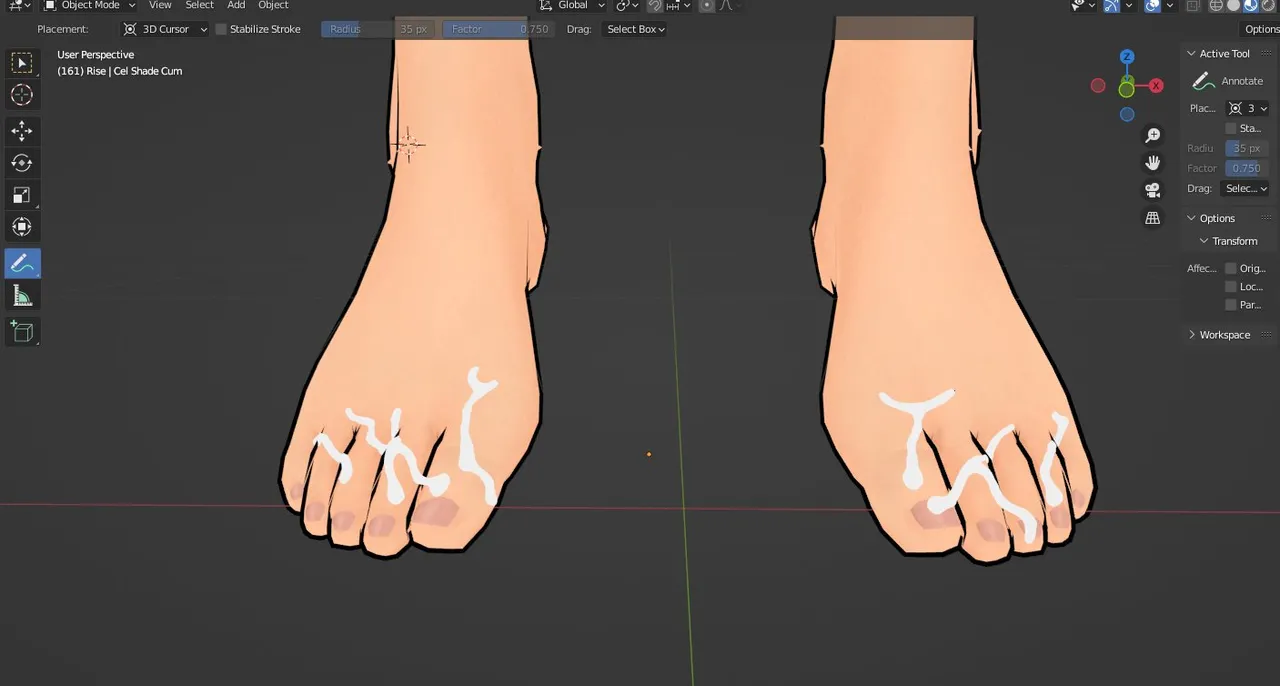1280x686 pixels.
Task: Select the Transform tool
Action: (x=21, y=227)
